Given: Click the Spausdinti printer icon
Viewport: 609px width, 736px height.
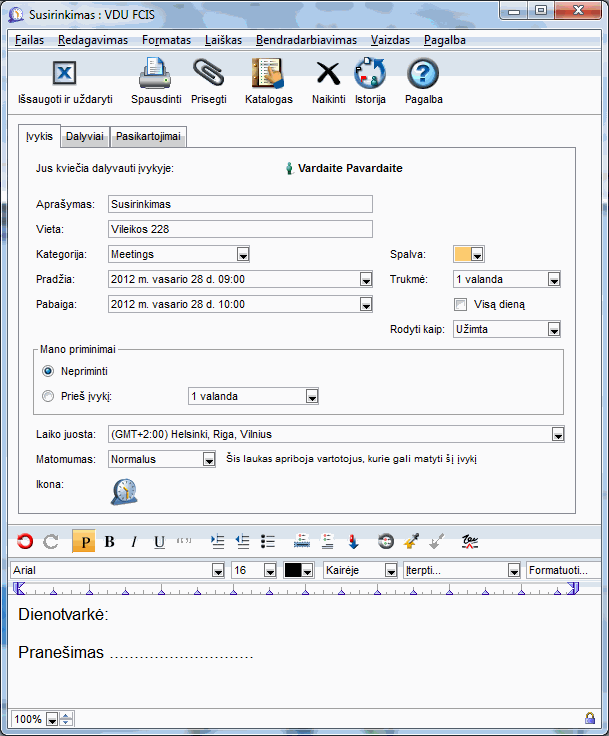Looking at the screenshot, I should [x=156, y=75].
